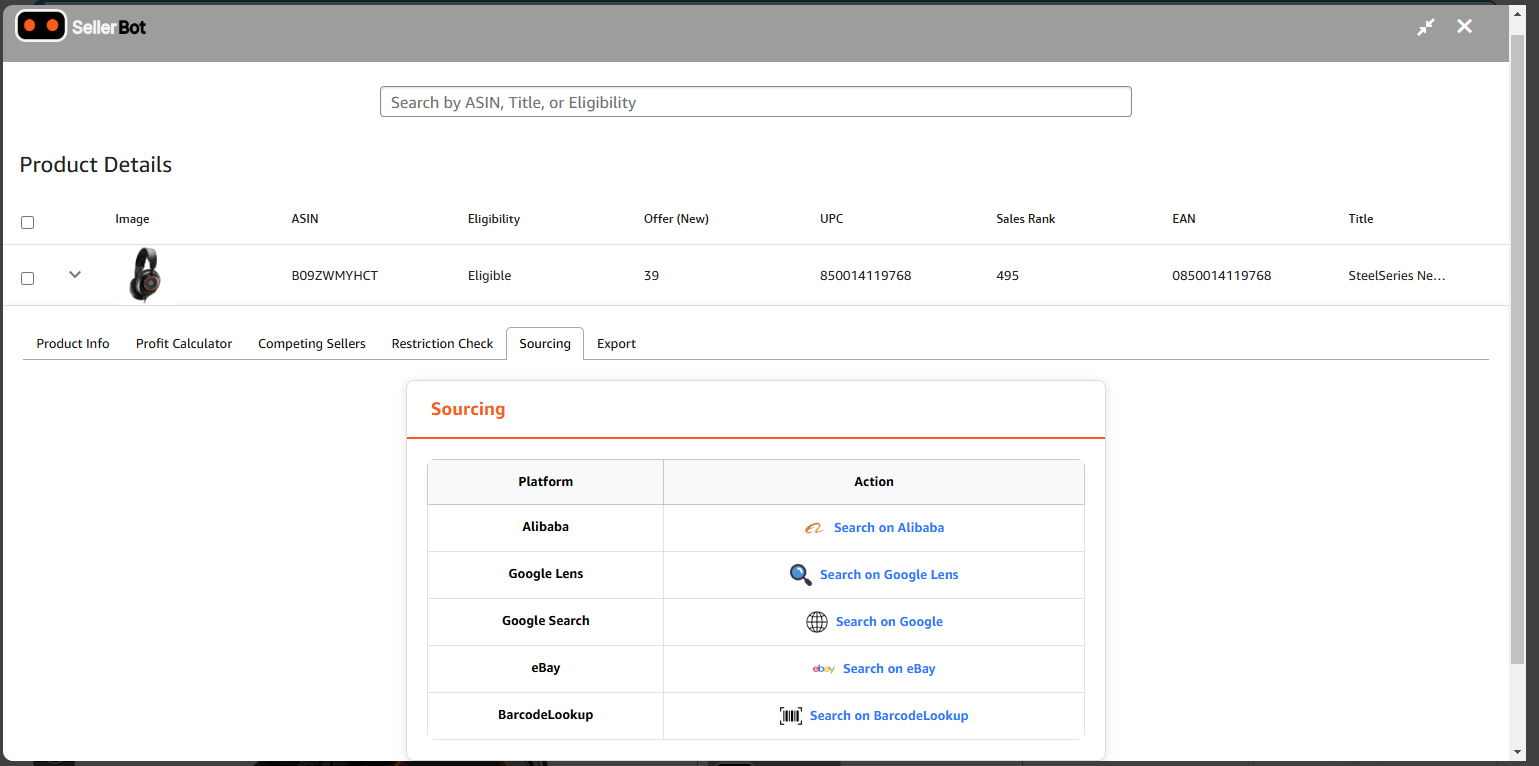Click the Google Lens magnifier icon
The width and height of the screenshot is (1539, 766).
pos(800,575)
